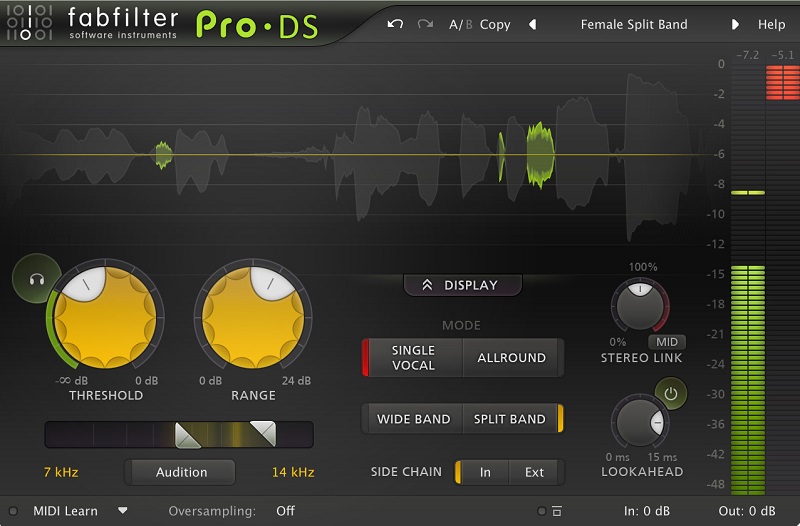Image resolution: width=800 pixels, height=526 pixels.
Task: Click the FabFilter logo icon
Action: coord(29,22)
